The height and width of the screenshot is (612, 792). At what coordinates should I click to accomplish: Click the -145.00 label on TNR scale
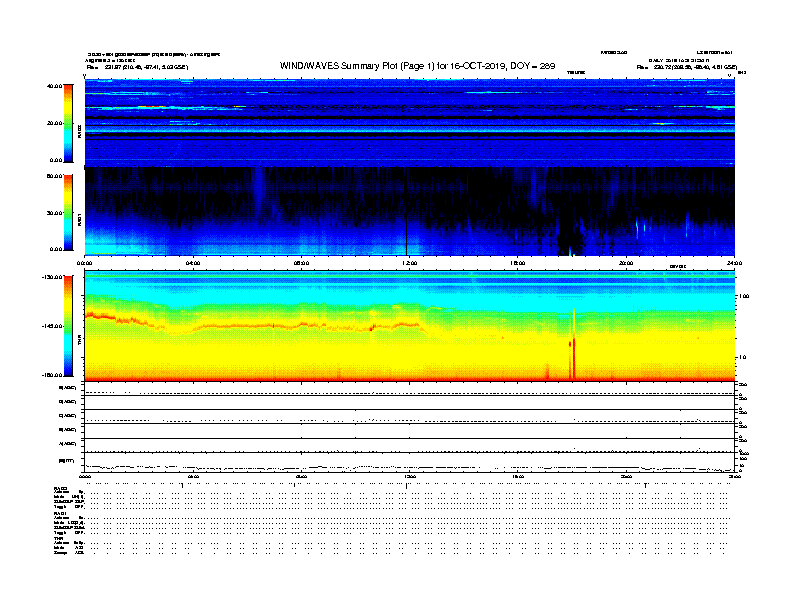click(x=53, y=326)
